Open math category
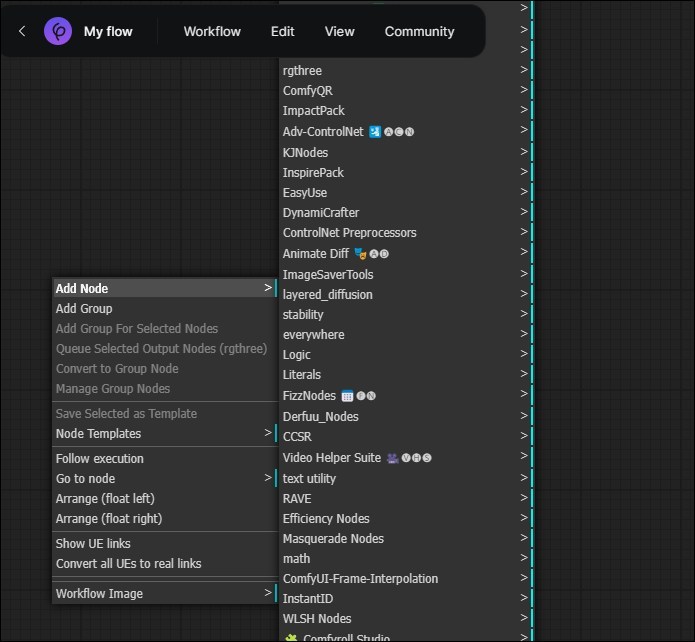695x642 pixels. pyautogui.click(x=406, y=558)
